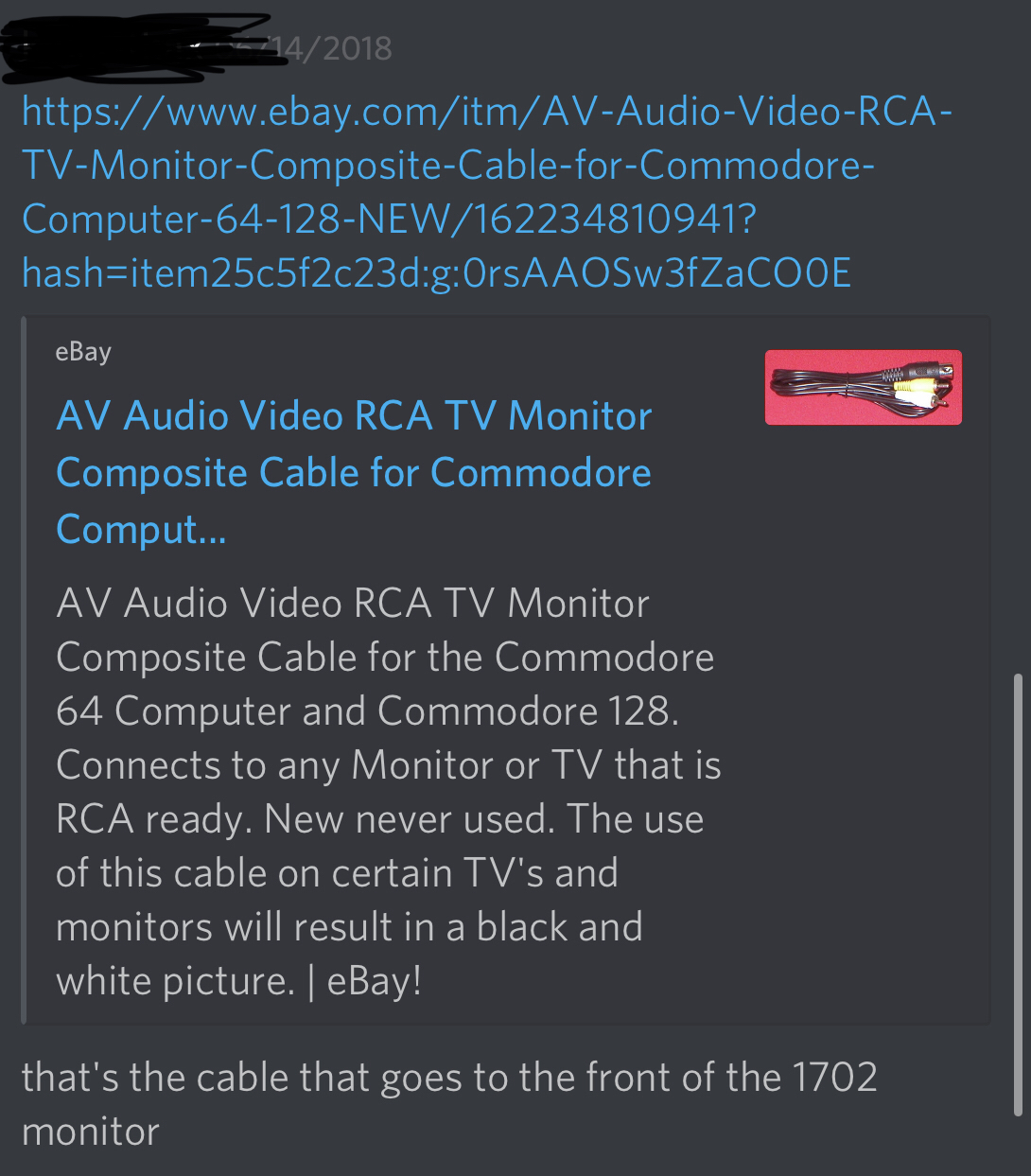The width and height of the screenshot is (1031, 1176).
Task: Click the 'Comput...' truncated title line
Action: 141,530
